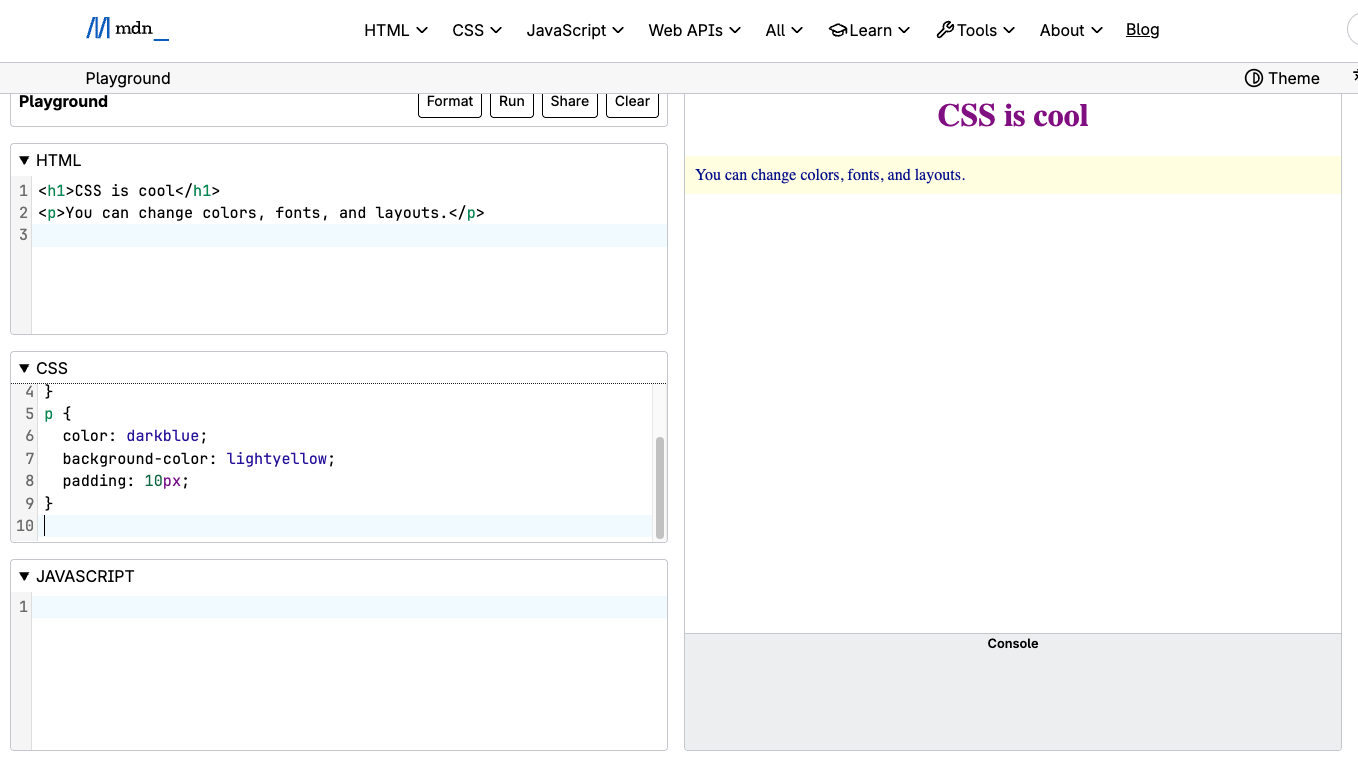
Task: Click the h1 line in HTML editor
Action: pyautogui.click(x=129, y=191)
